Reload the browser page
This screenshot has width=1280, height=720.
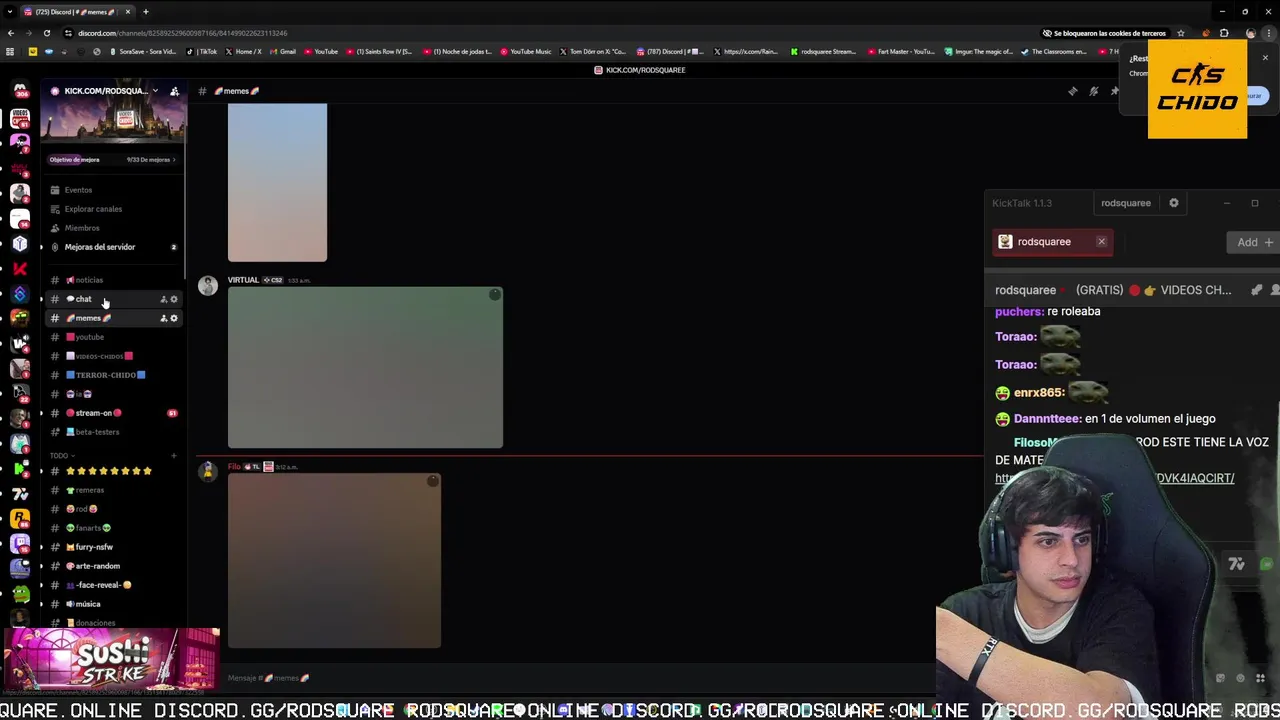pyautogui.click(x=48, y=33)
